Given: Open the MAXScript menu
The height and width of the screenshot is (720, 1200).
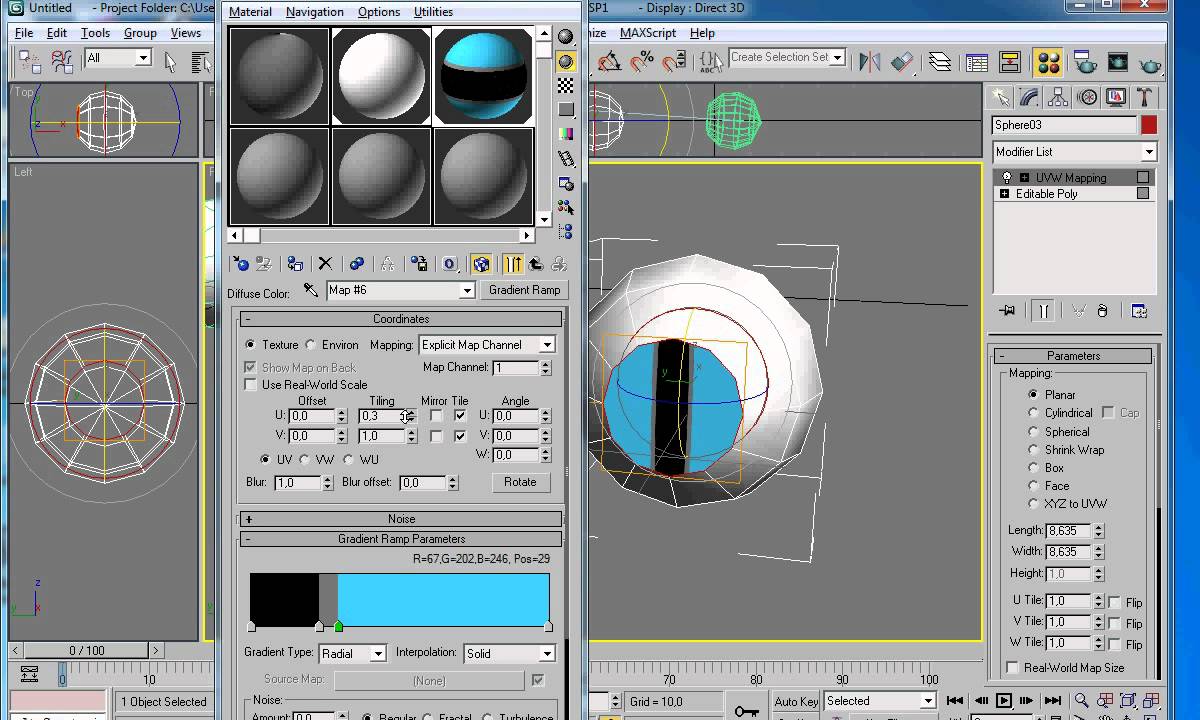Looking at the screenshot, I should click(648, 33).
